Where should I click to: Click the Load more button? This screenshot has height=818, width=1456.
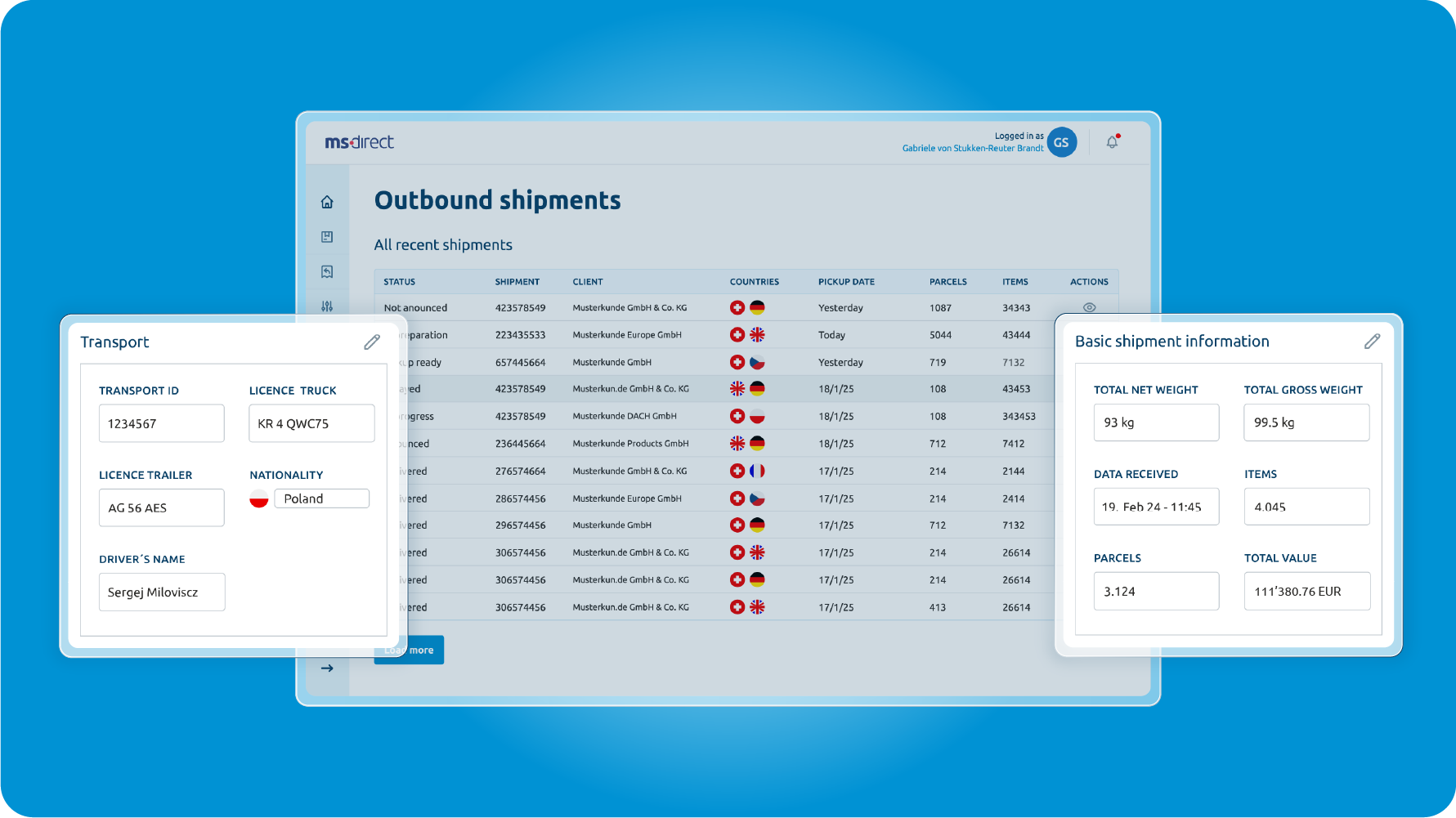409,650
